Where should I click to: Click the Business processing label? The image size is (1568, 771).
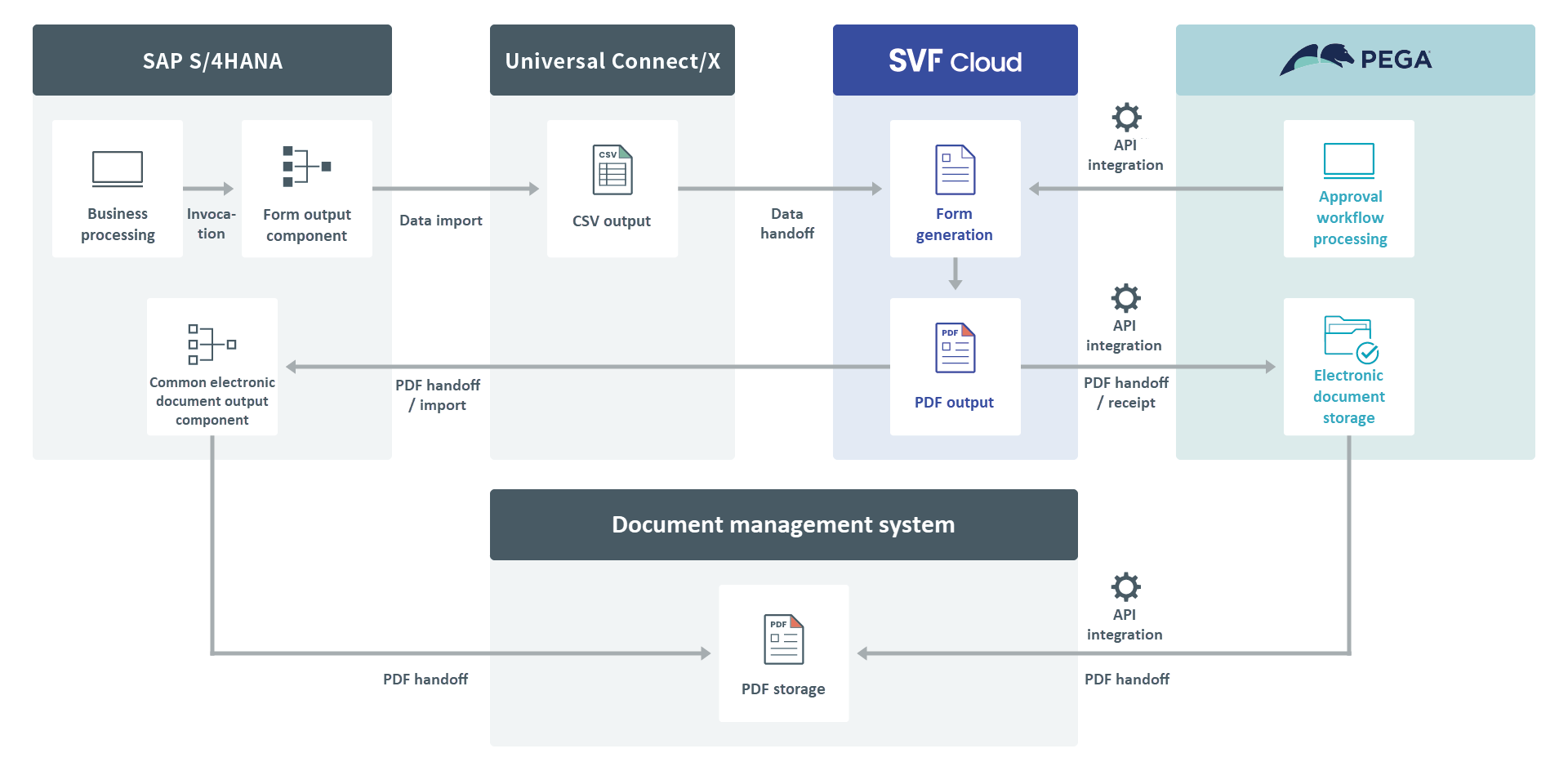pos(118,225)
